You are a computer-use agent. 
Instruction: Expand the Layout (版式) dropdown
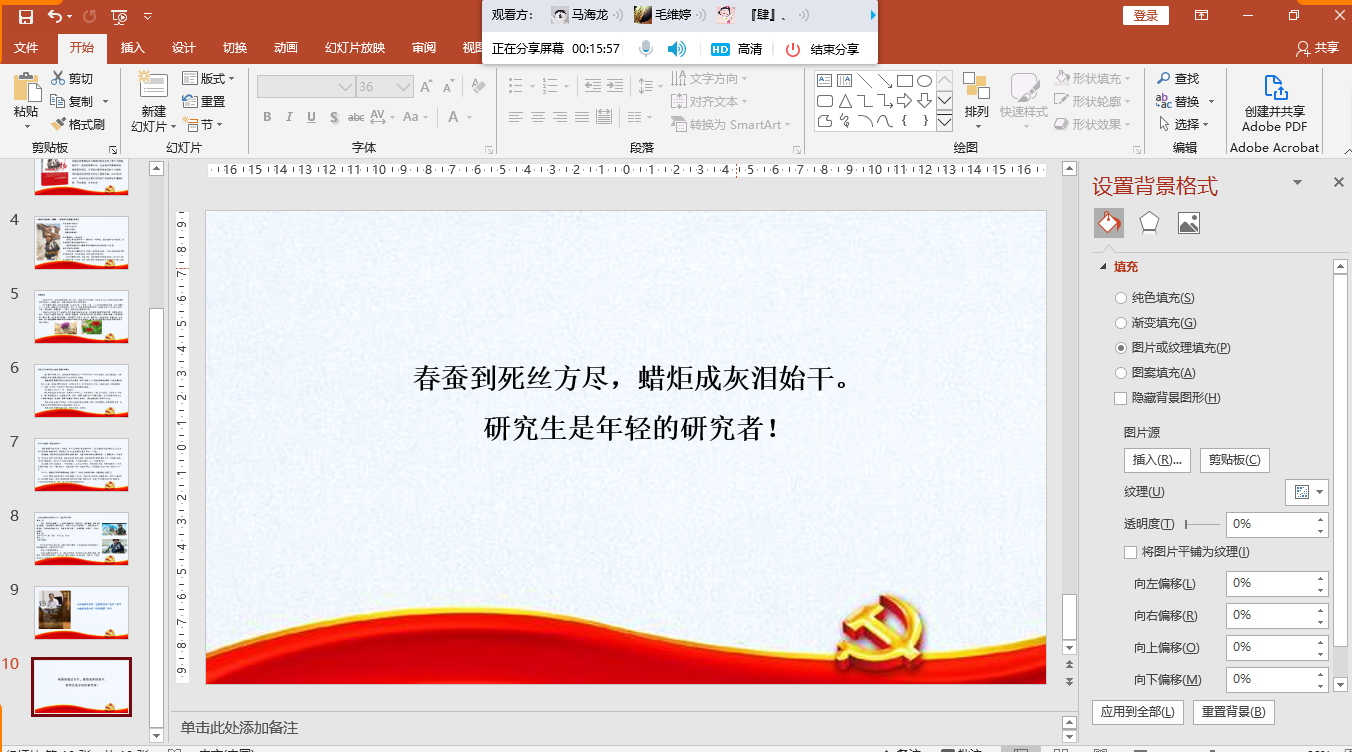[x=209, y=78]
